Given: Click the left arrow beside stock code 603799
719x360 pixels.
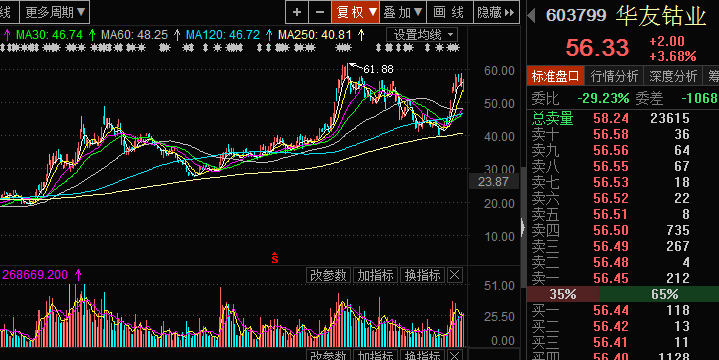Looking at the screenshot, I should 531,15.
